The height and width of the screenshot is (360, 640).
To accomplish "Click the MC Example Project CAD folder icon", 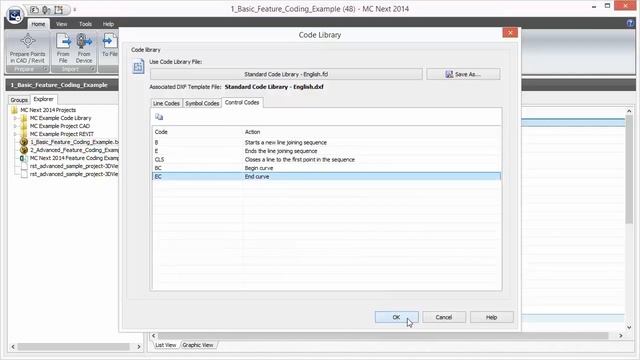I will tap(24, 126).
